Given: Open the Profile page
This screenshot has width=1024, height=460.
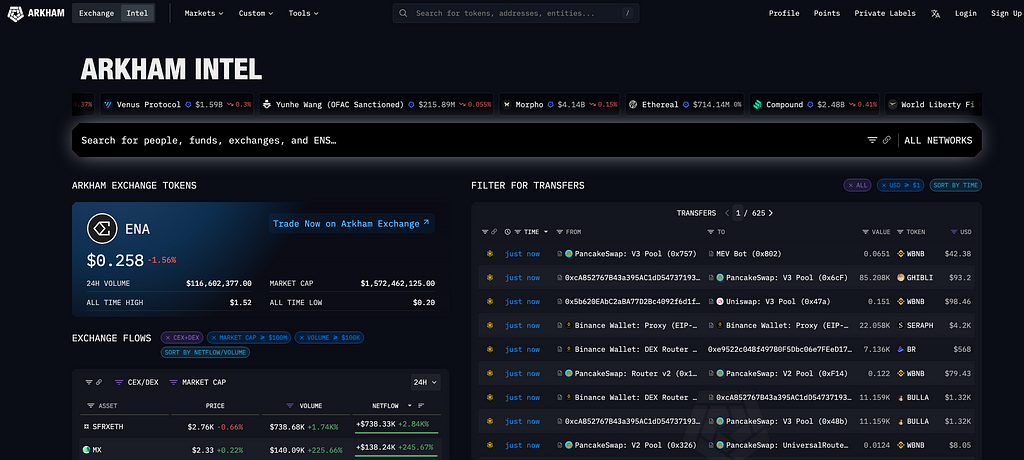Looking at the screenshot, I should tap(784, 13).
